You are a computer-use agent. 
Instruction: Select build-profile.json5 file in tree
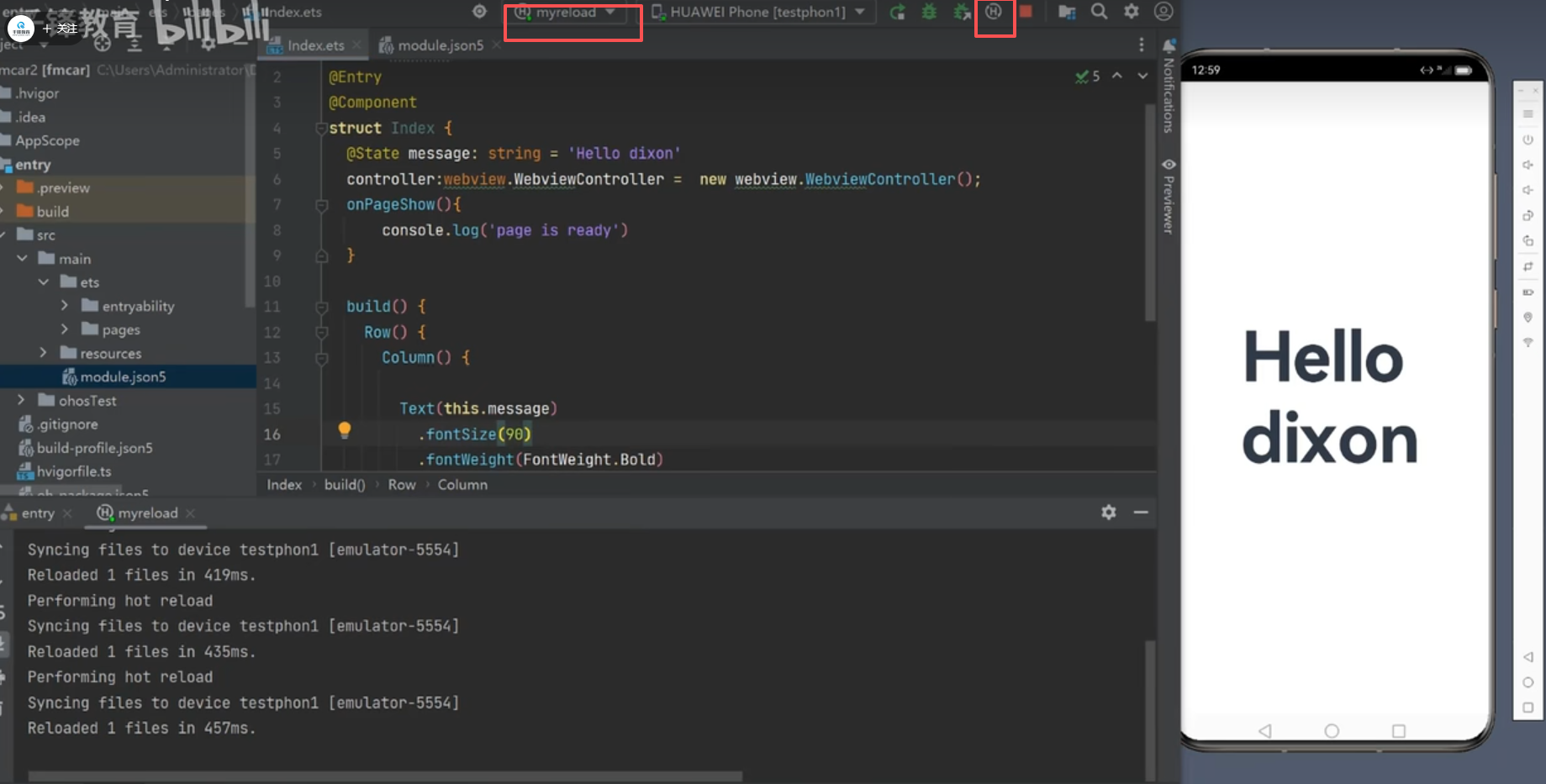pyautogui.click(x=94, y=448)
